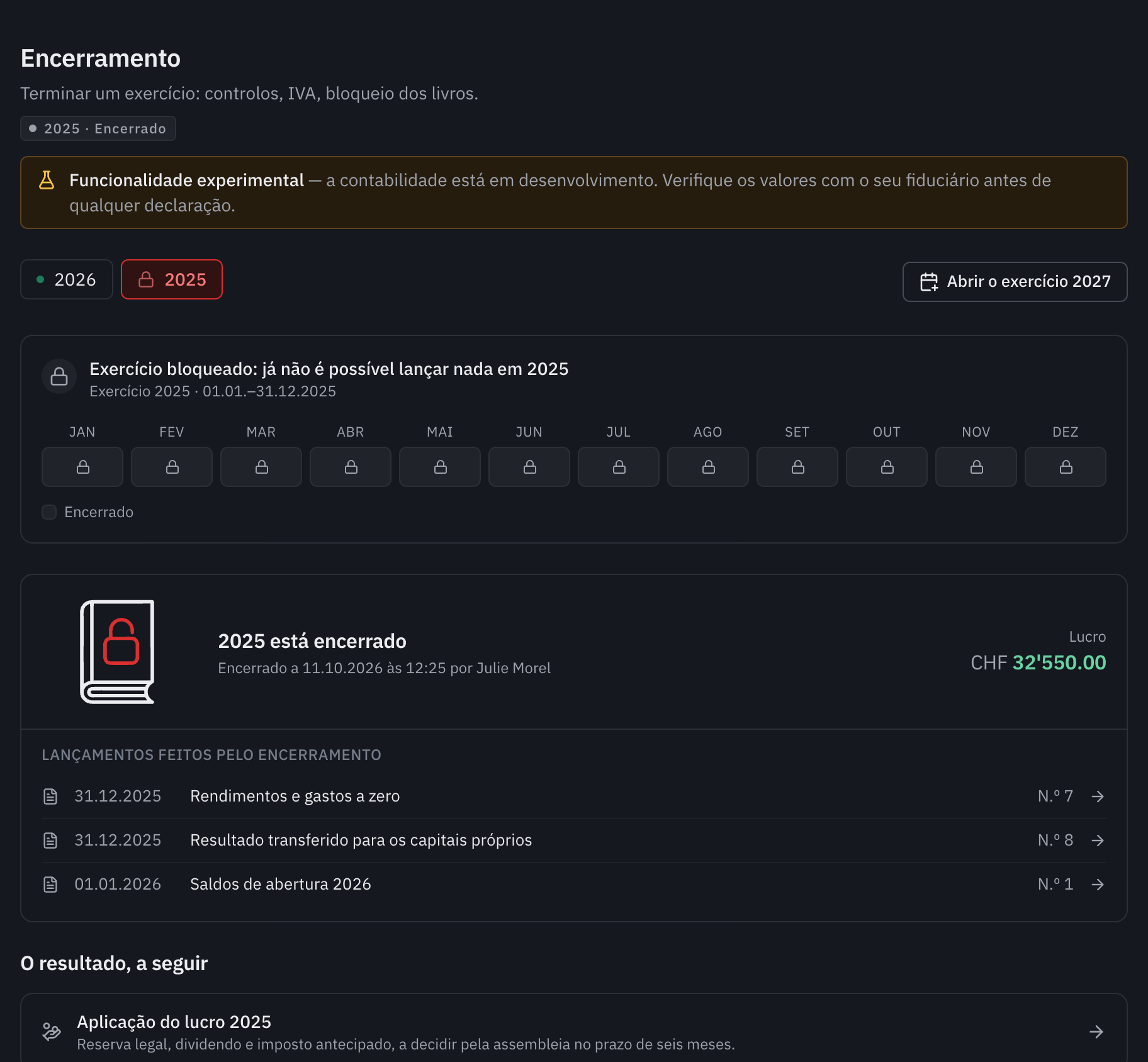Click the arrow on Aplicação do lucro card
The image size is (1148, 1062).
(1096, 1032)
